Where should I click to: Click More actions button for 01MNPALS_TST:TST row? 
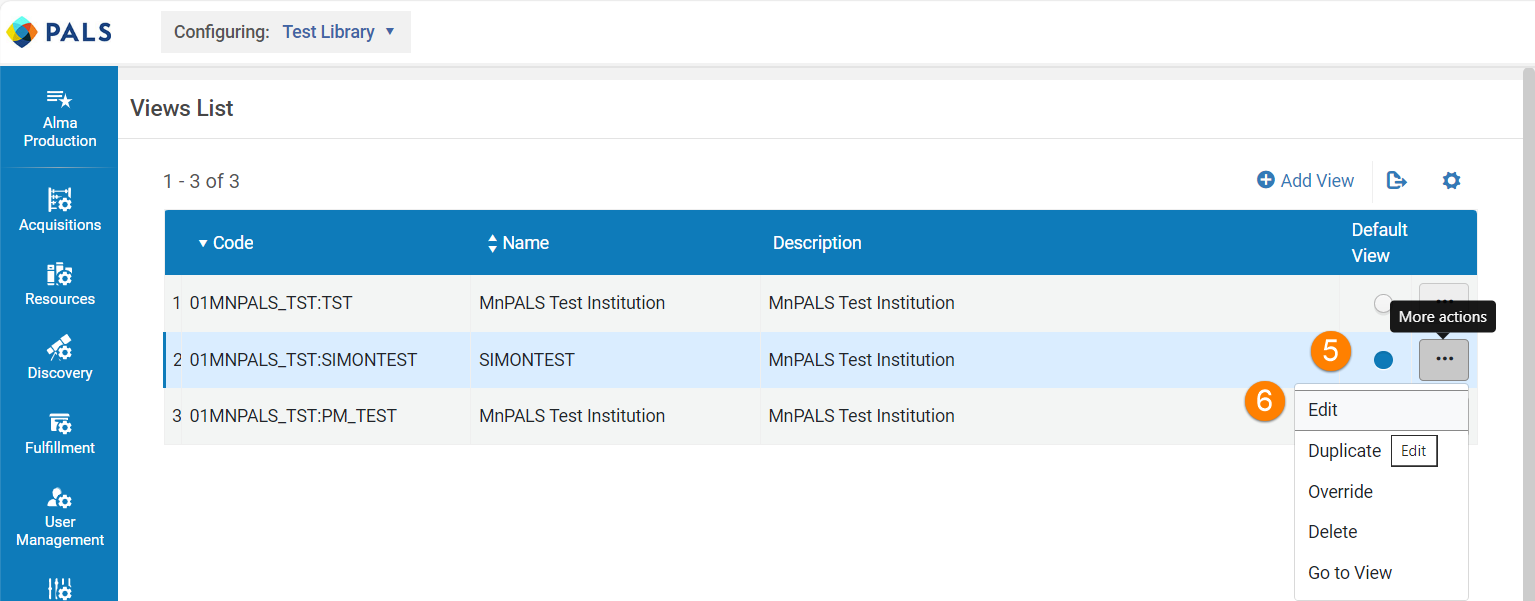coord(1443,293)
